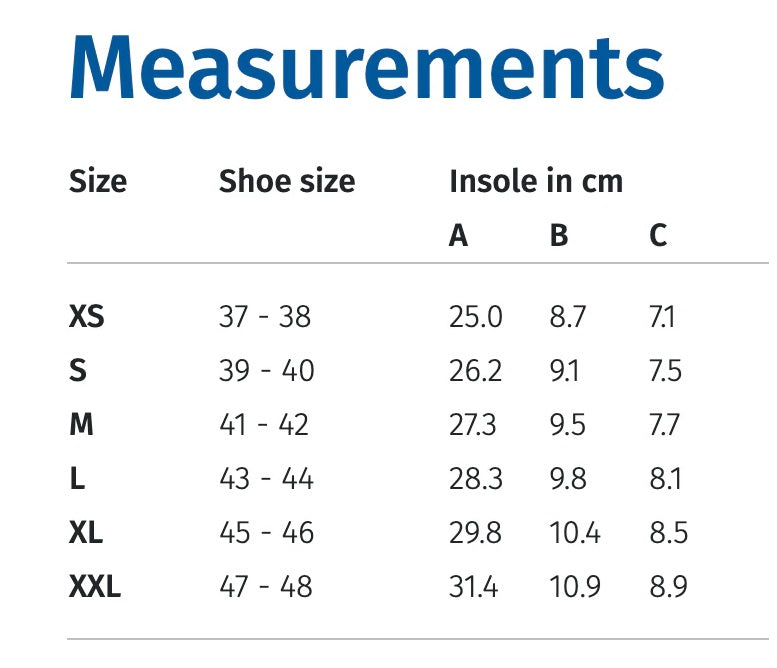This screenshot has height=668, width=777.
Task: Click shoe size 47 - 48
Action: click(266, 587)
